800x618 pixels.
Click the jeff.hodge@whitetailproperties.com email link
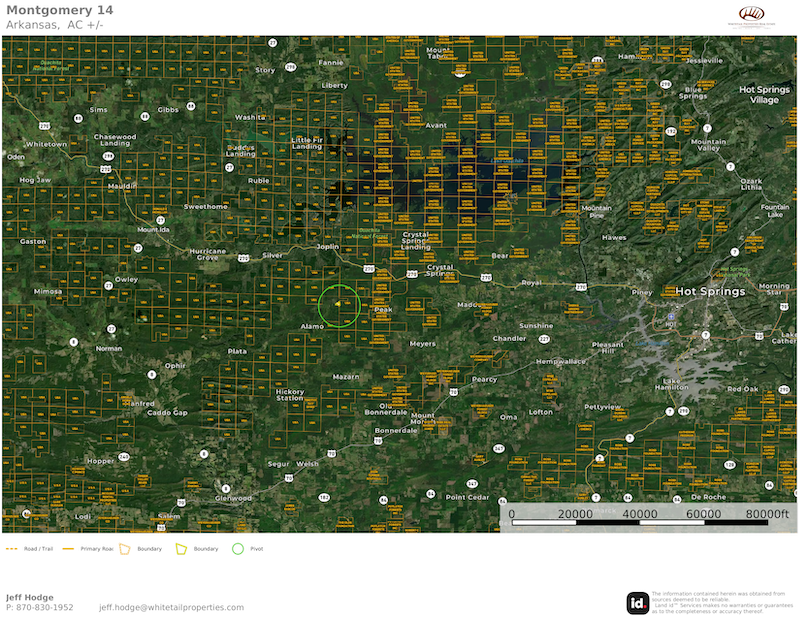click(171, 607)
